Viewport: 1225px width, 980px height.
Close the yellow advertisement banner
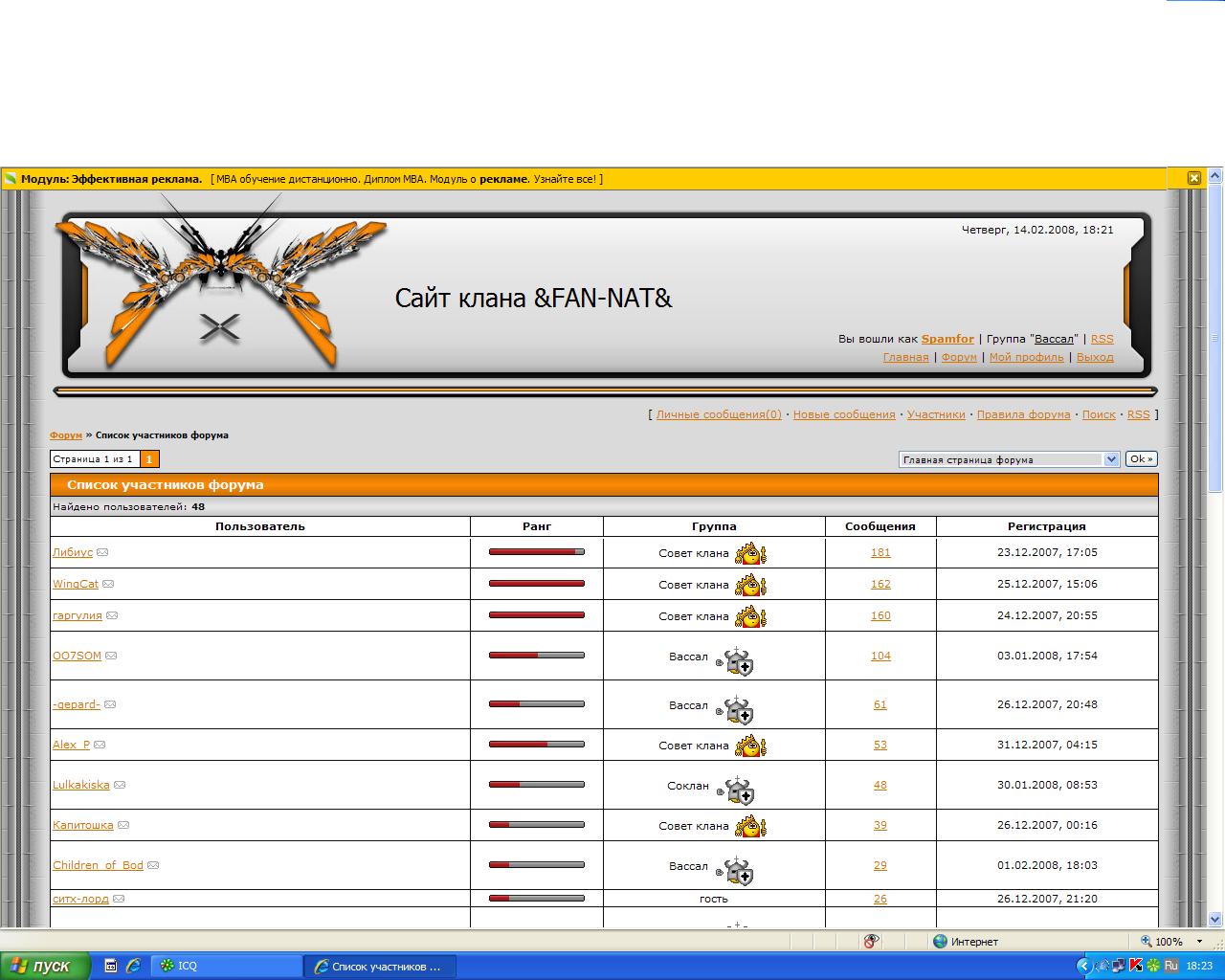pyautogui.click(x=1194, y=178)
